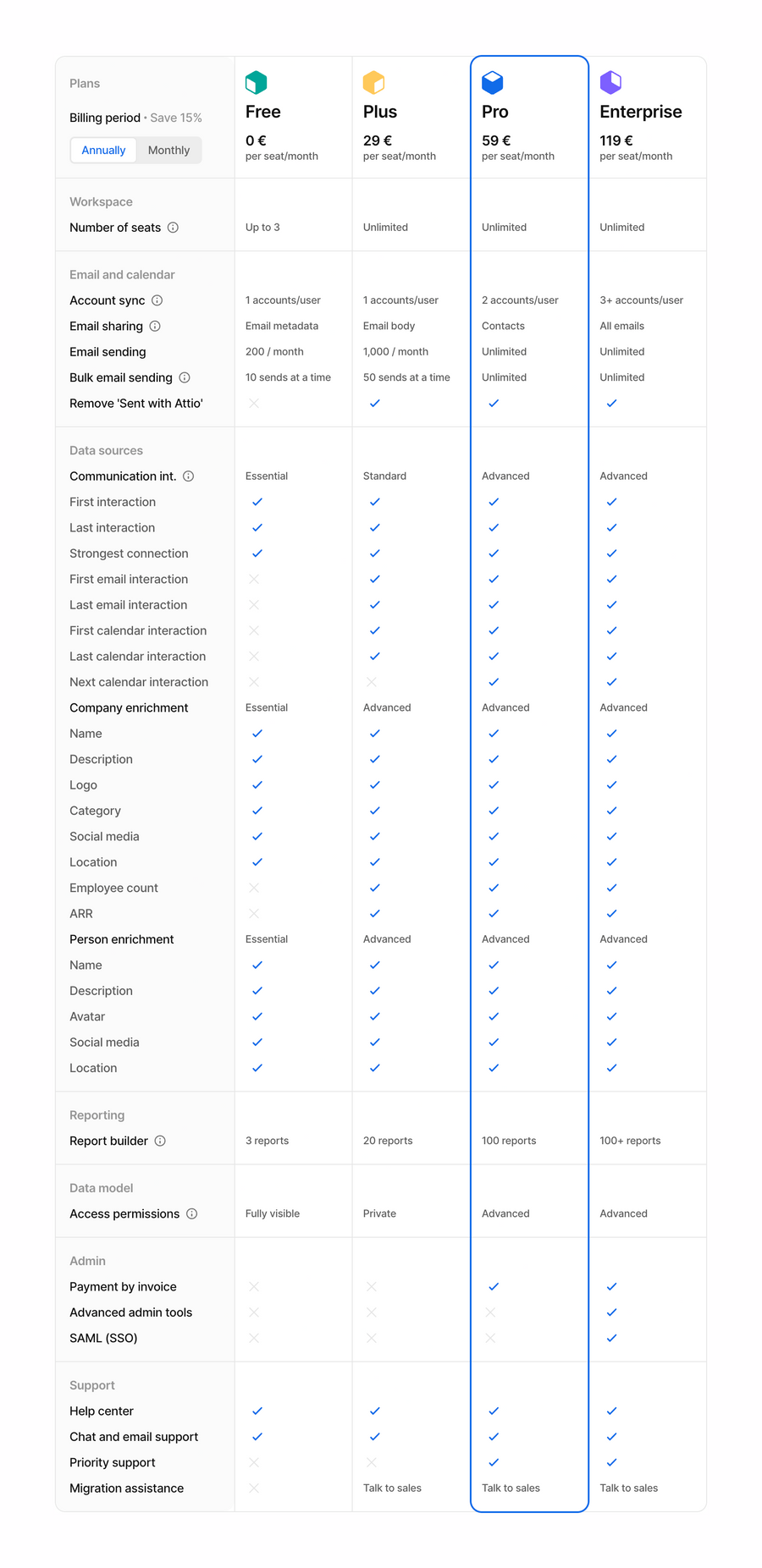Select the Annually billing option
Viewport: 762px width, 1568px height.
[x=102, y=150]
